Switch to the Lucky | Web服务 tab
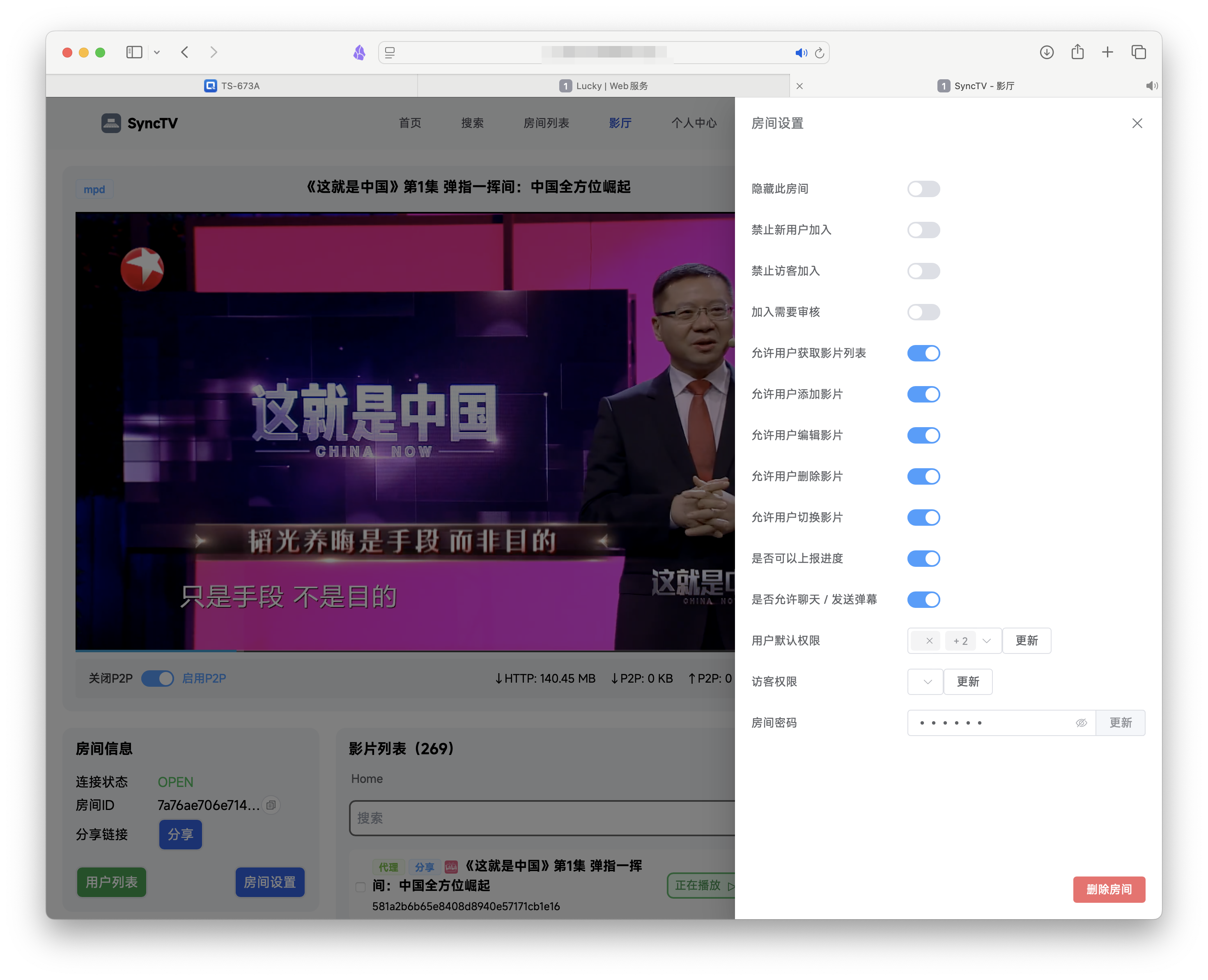 (604, 86)
